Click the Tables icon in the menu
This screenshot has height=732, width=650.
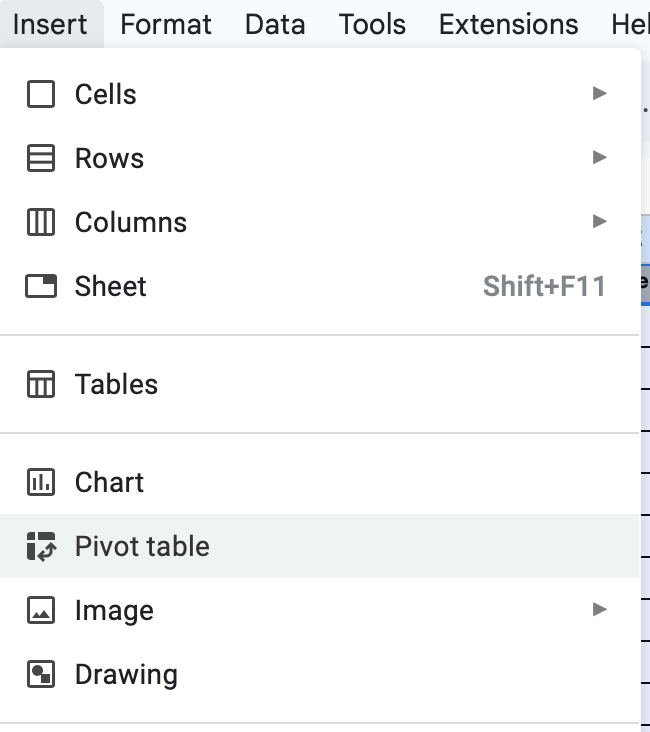(x=41, y=385)
